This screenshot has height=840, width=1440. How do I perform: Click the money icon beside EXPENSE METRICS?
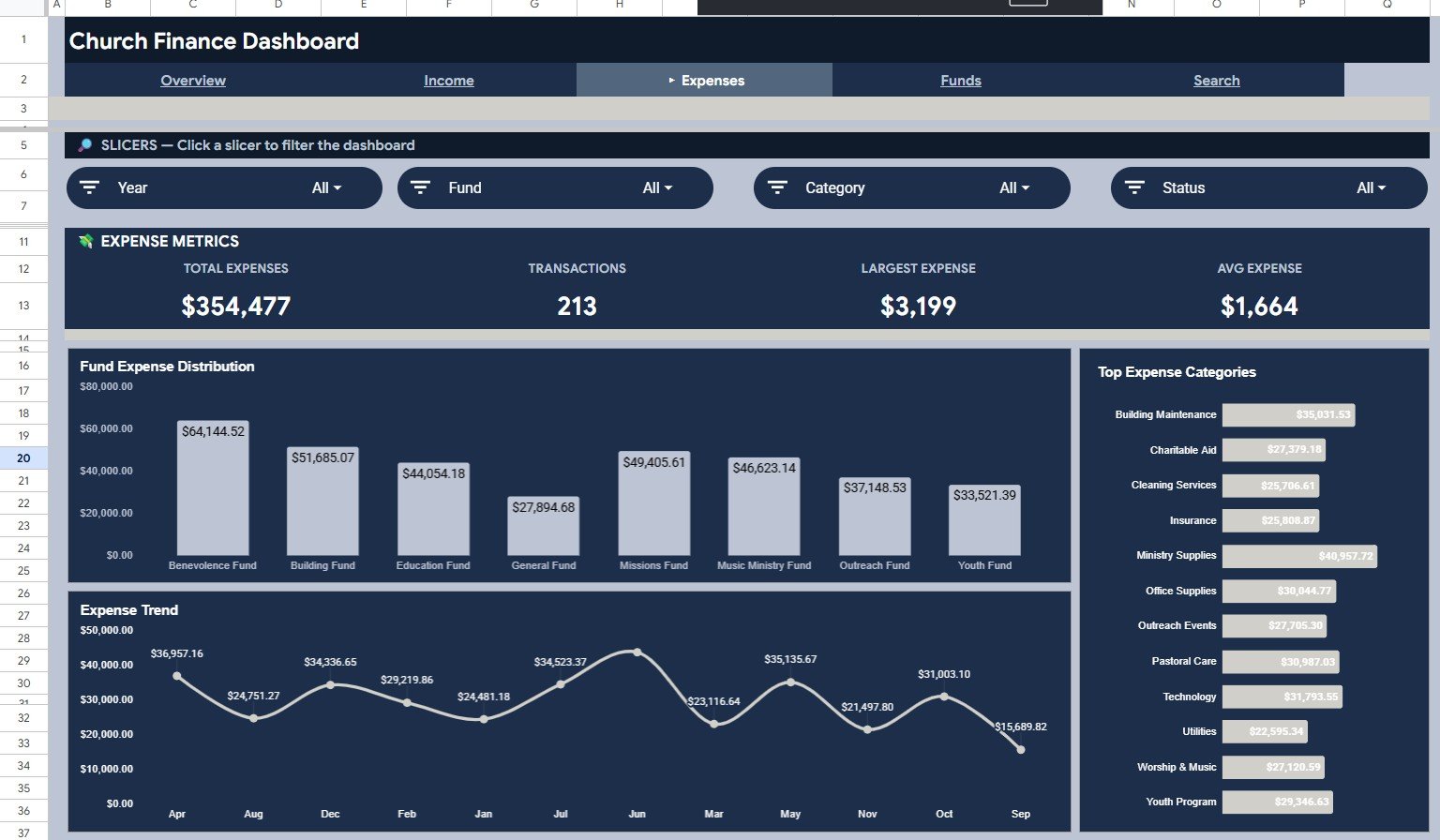click(85, 241)
